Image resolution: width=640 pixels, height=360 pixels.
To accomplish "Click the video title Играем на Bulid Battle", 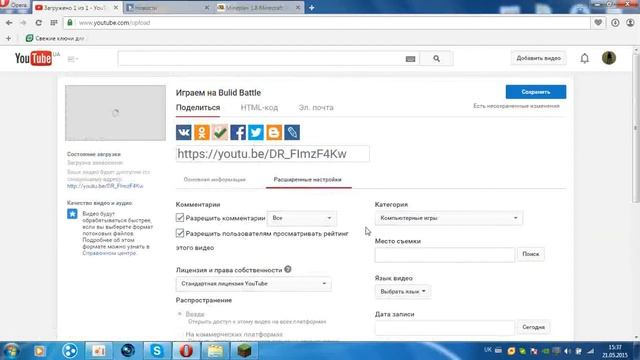I will coord(218,93).
